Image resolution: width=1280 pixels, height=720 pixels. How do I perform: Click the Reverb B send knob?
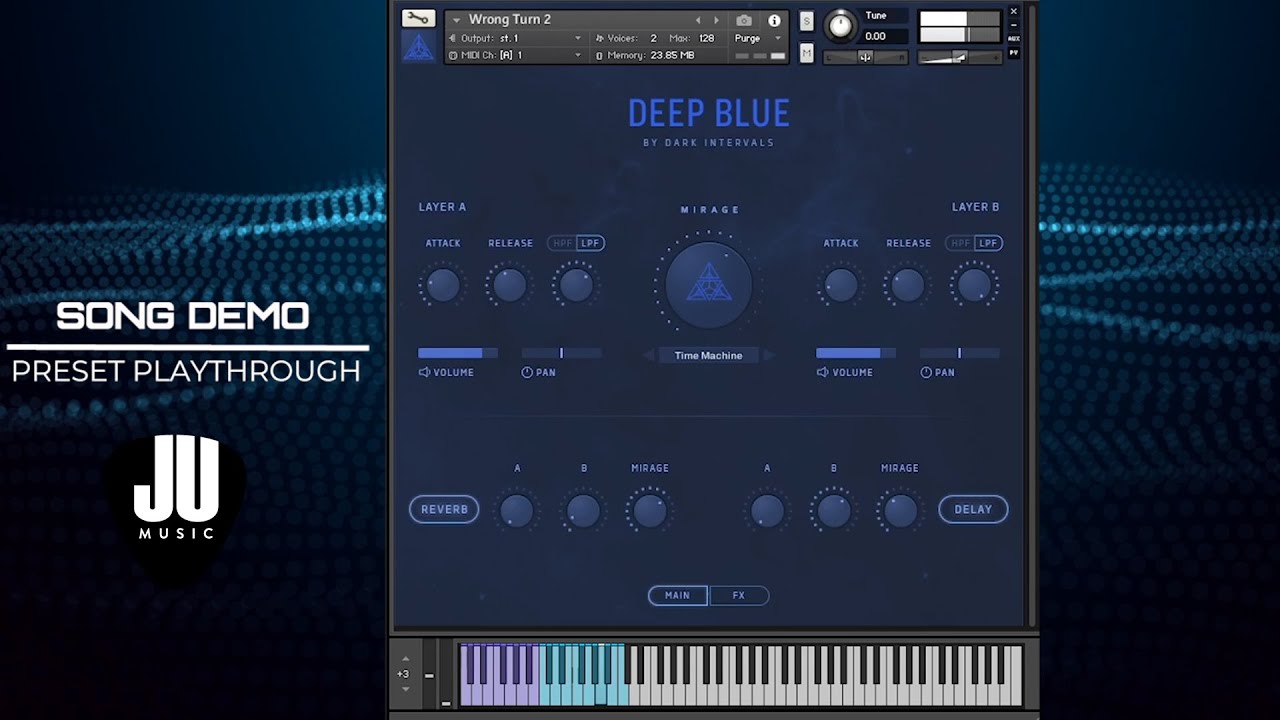click(x=584, y=511)
